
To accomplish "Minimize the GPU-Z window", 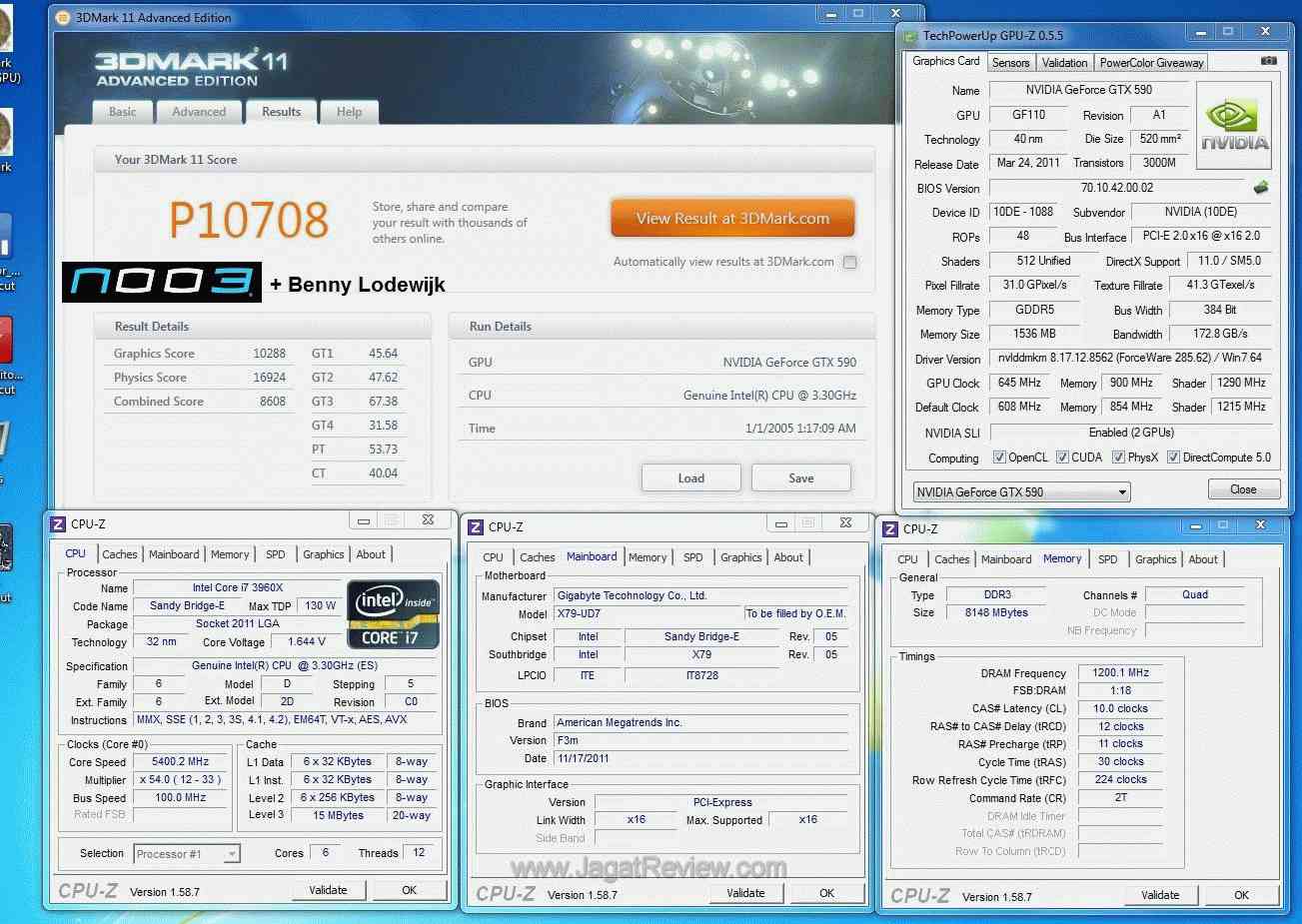I will point(1202,32).
